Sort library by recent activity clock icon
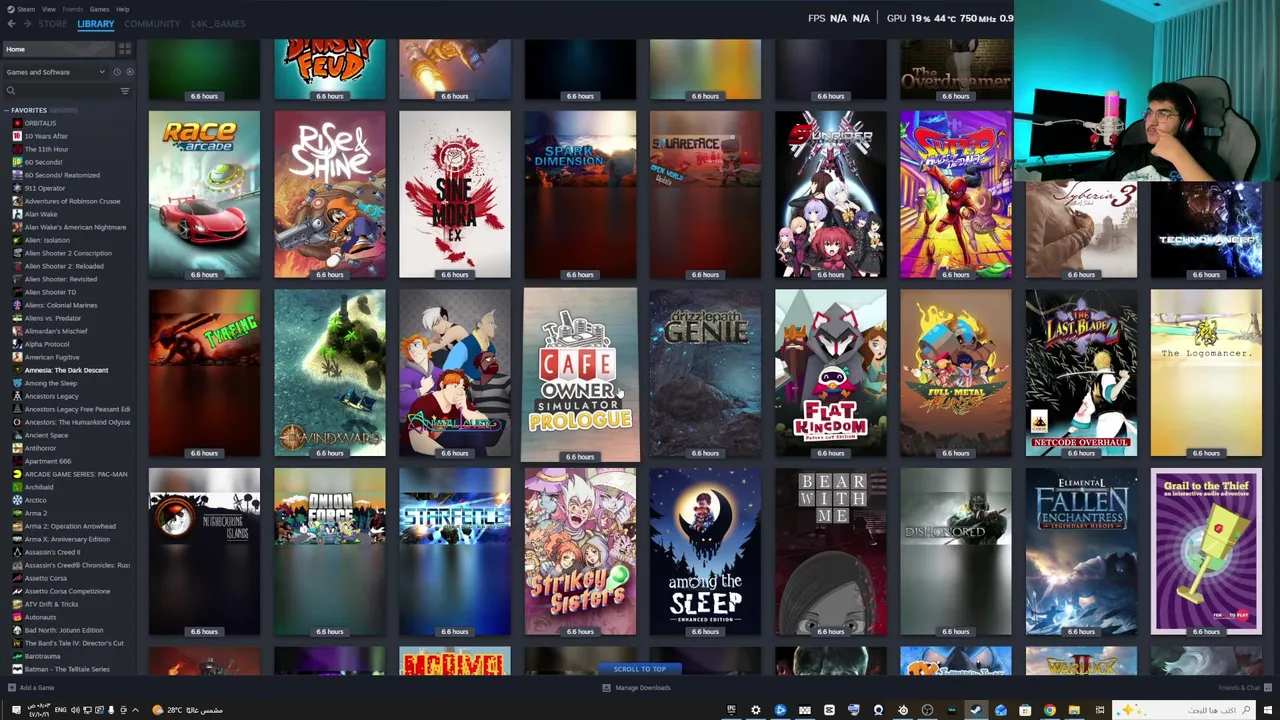The height and width of the screenshot is (720, 1280). [117, 72]
